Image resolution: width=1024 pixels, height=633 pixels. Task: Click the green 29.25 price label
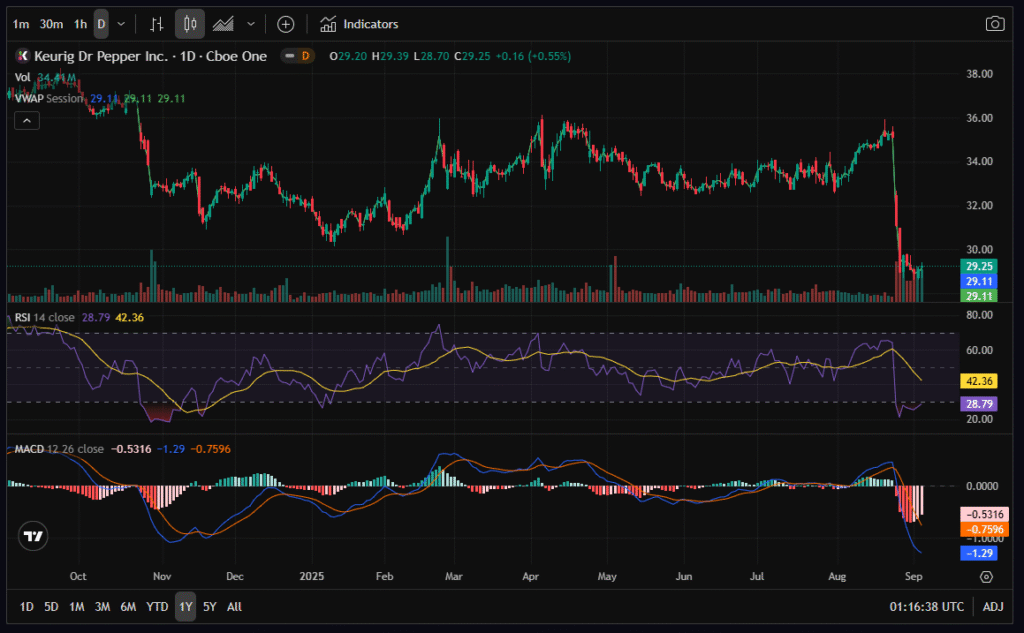976,267
